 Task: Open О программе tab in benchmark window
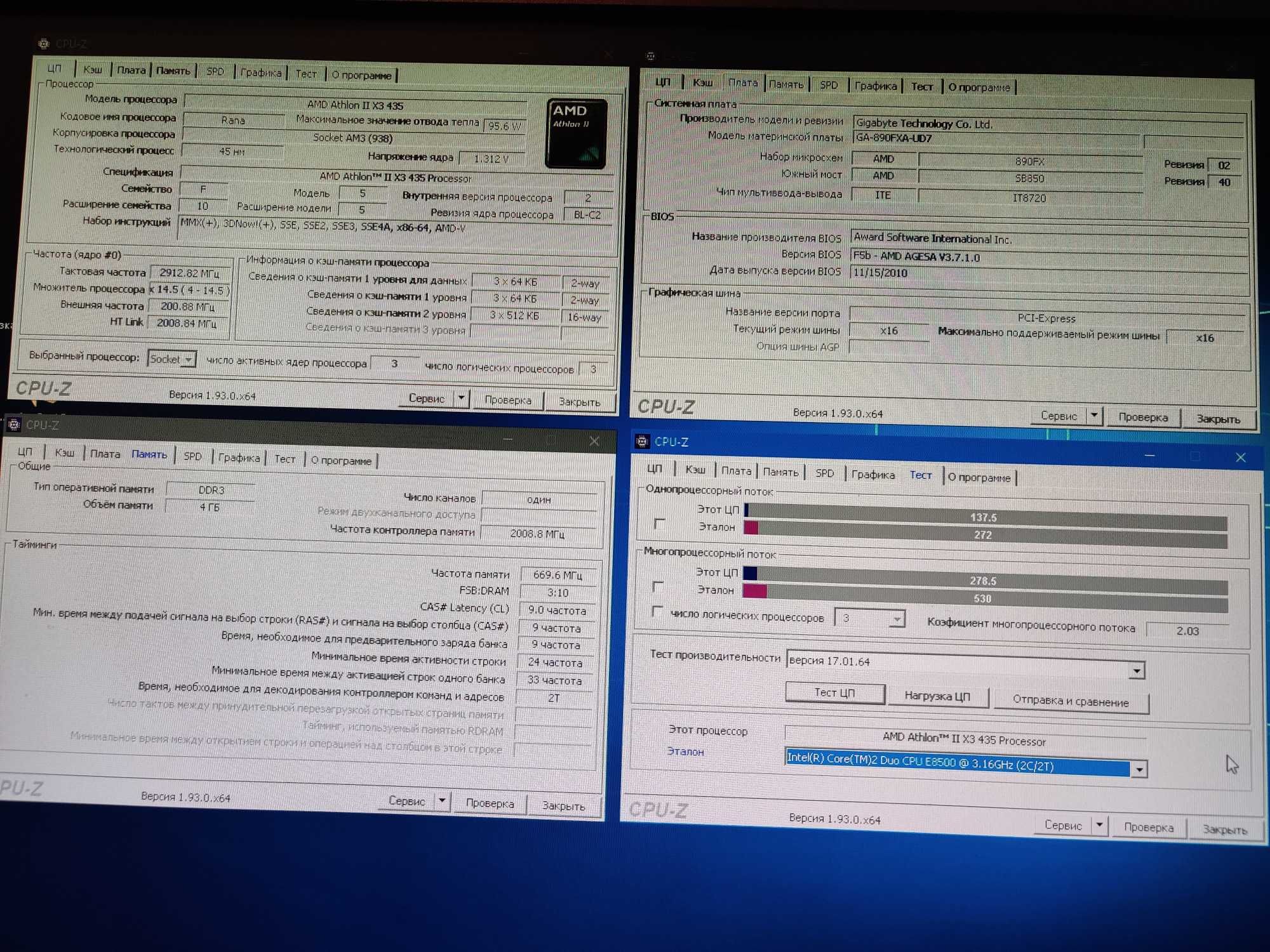coord(979,477)
